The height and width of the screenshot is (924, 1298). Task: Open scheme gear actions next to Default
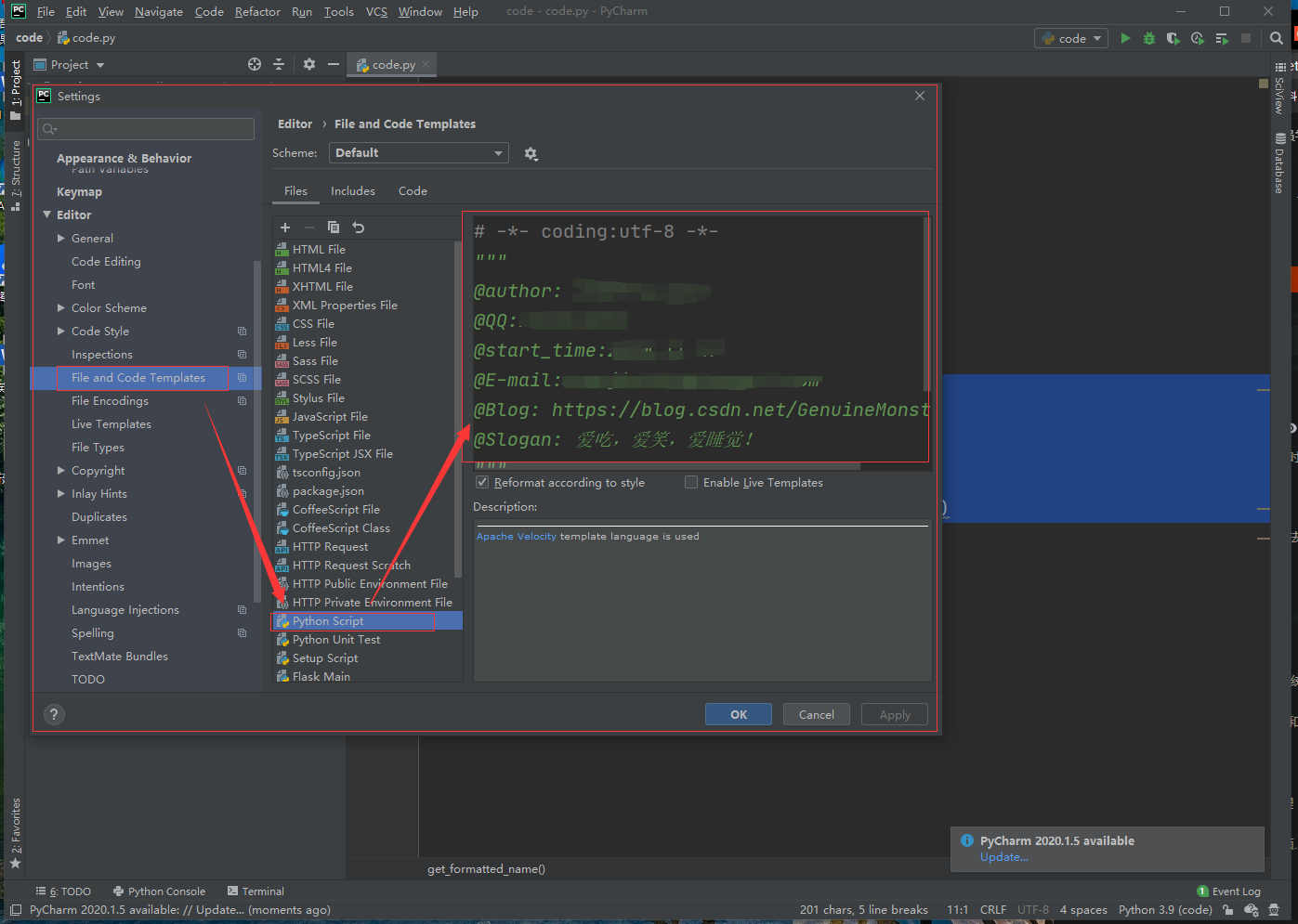click(x=531, y=153)
